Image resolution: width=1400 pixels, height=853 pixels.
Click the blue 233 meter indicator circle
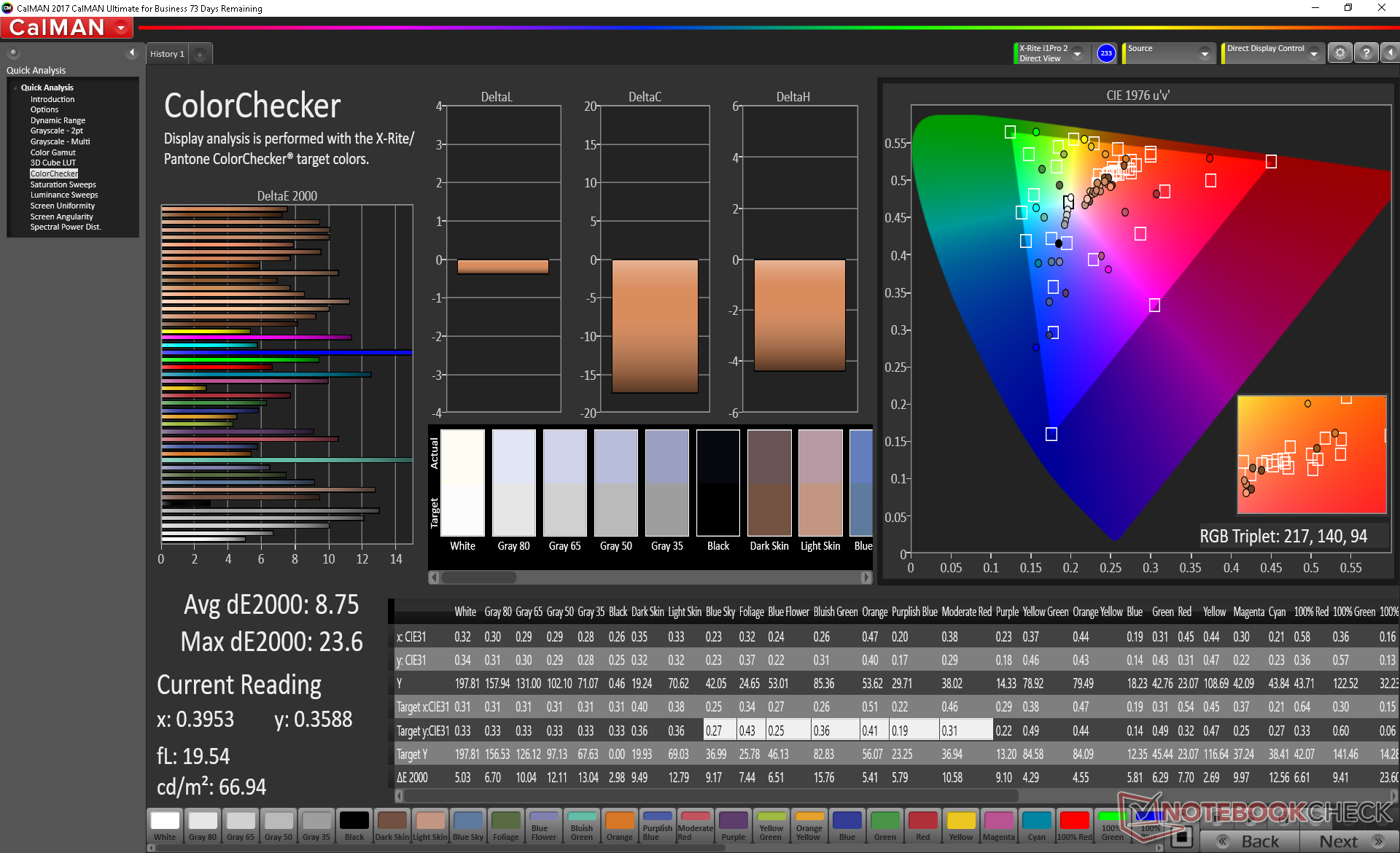[x=1106, y=53]
